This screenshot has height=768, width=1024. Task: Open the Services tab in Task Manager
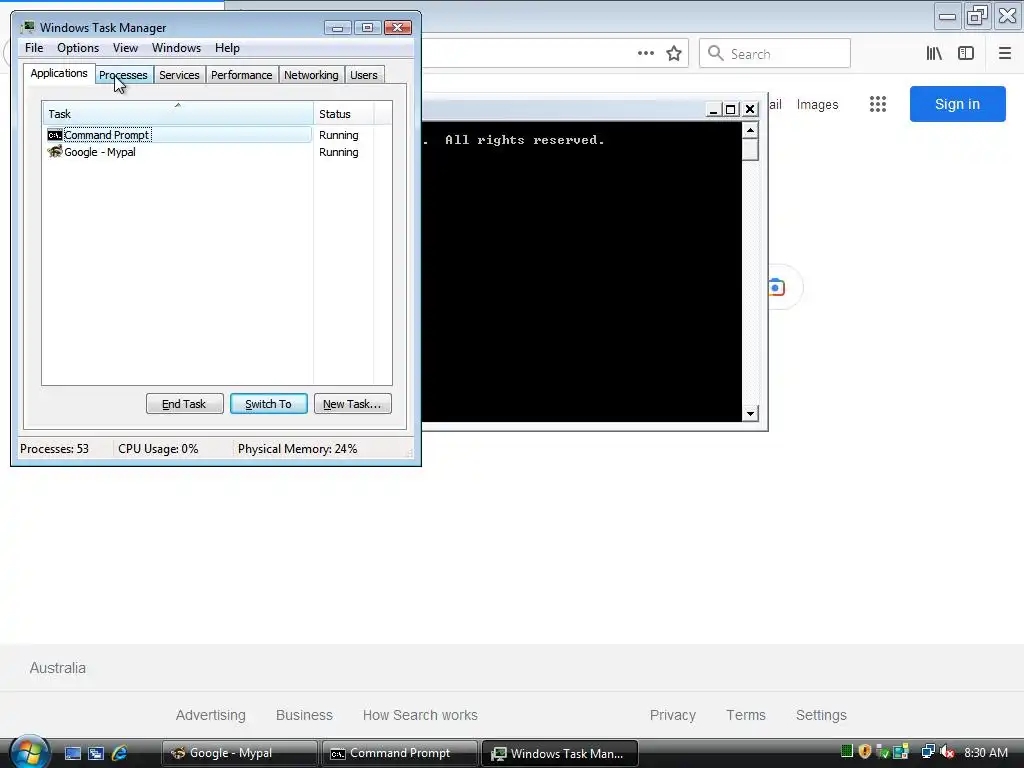tap(179, 75)
